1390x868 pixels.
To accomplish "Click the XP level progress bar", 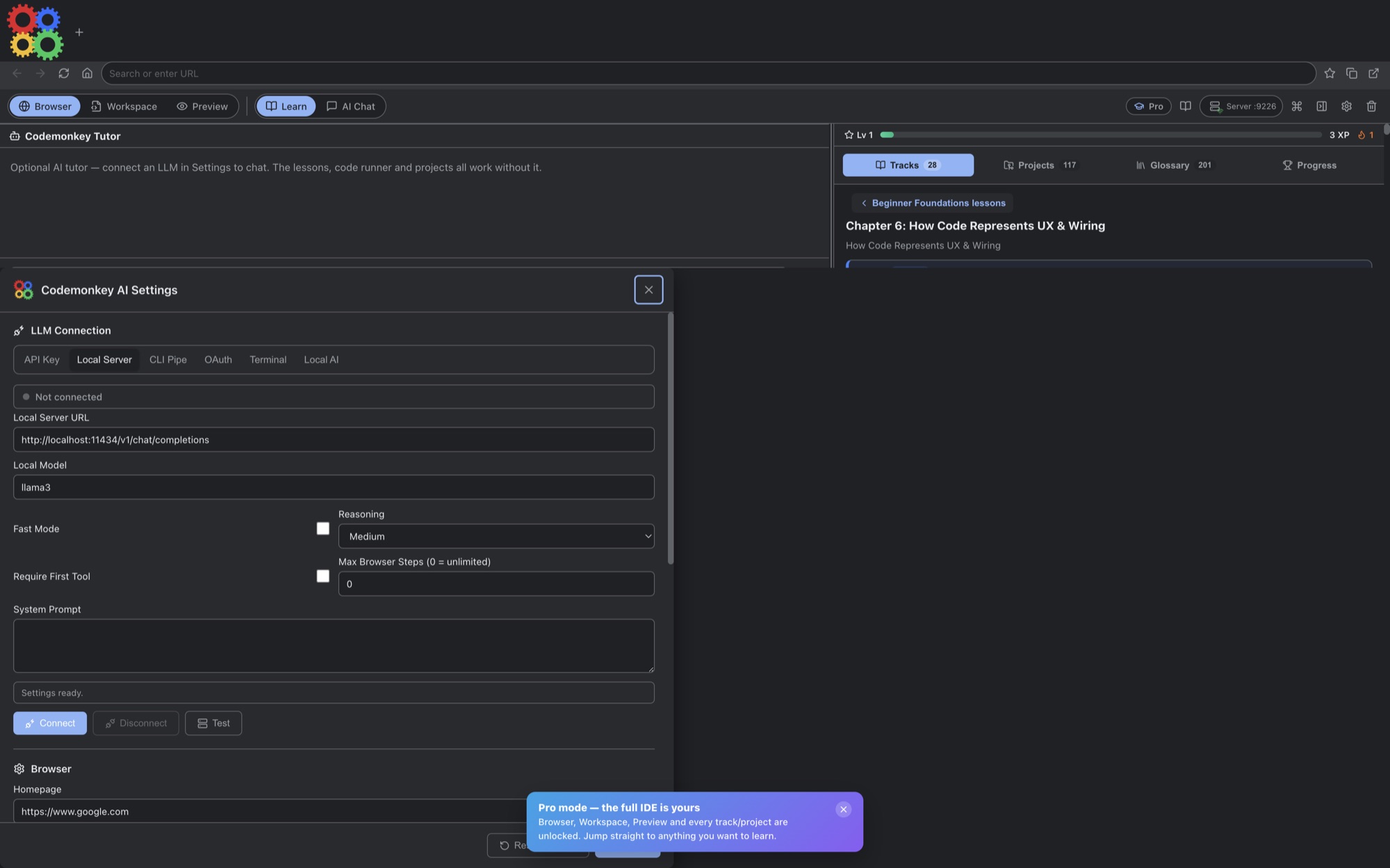I will click(1101, 135).
